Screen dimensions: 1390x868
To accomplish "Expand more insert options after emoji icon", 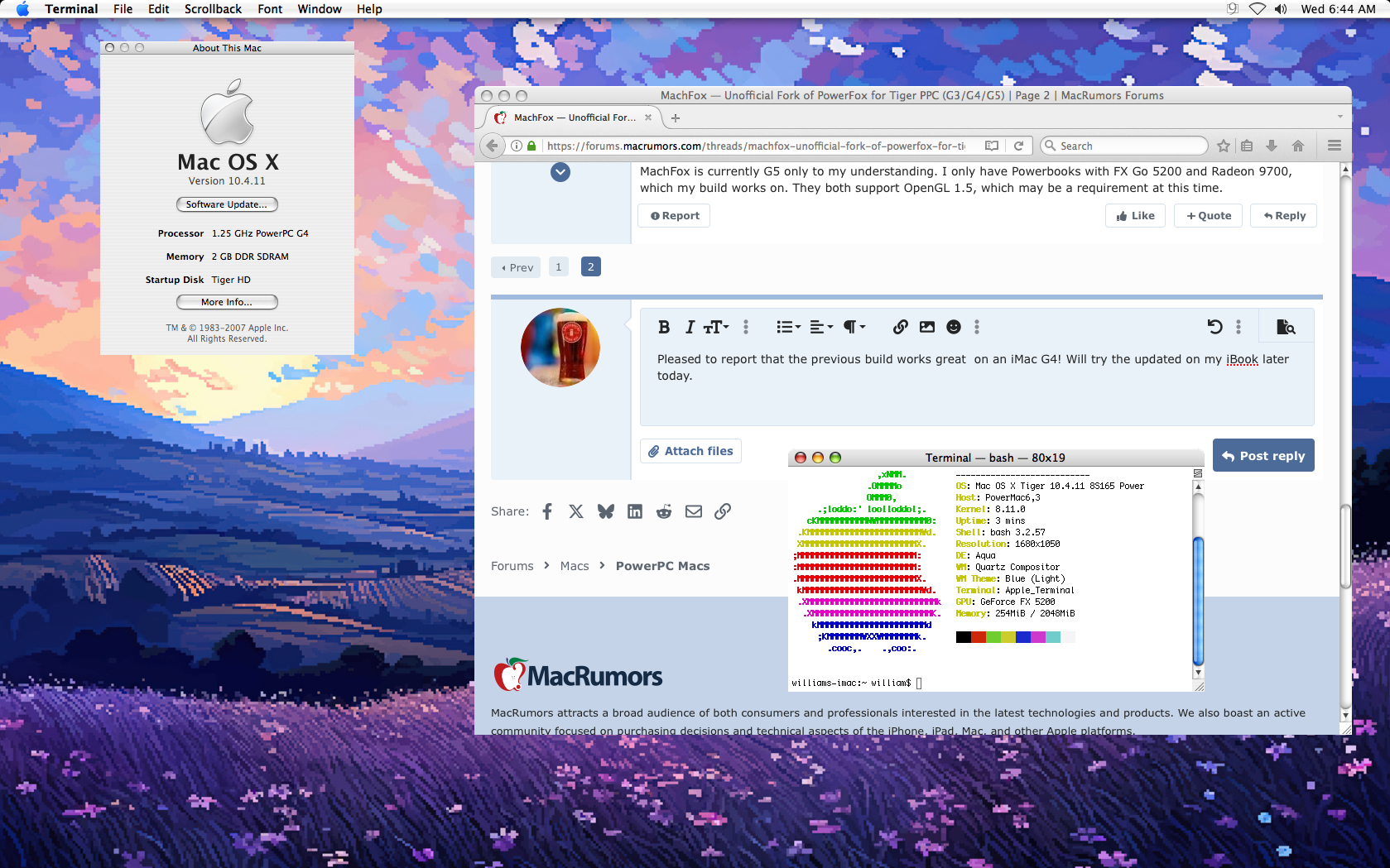I will [x=977, y=327].
